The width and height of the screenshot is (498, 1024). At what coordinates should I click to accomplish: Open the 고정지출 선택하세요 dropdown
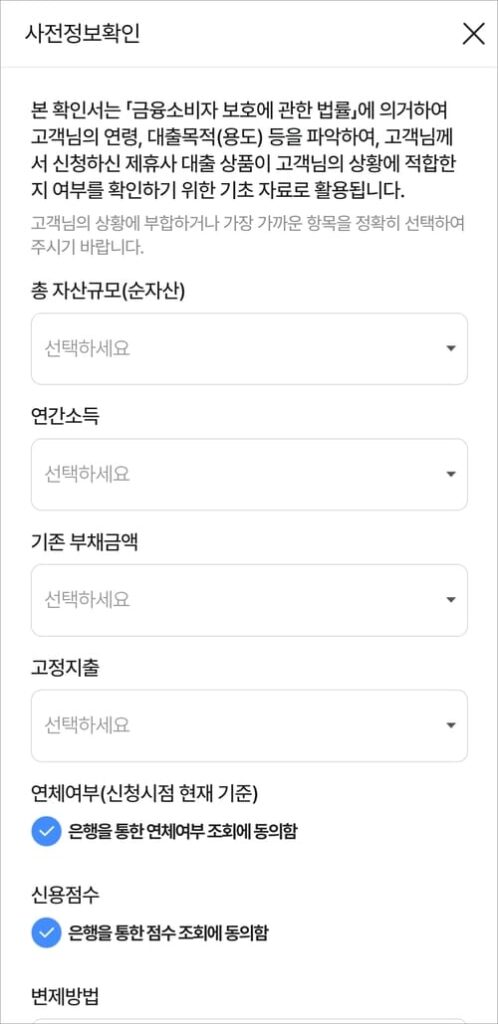(x=249, y=725)
